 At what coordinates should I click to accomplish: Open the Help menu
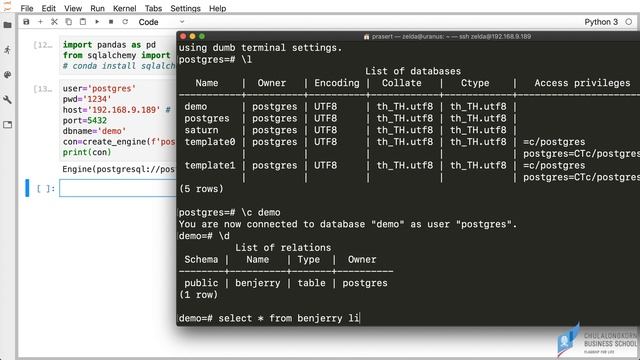(x=217, y=8)
